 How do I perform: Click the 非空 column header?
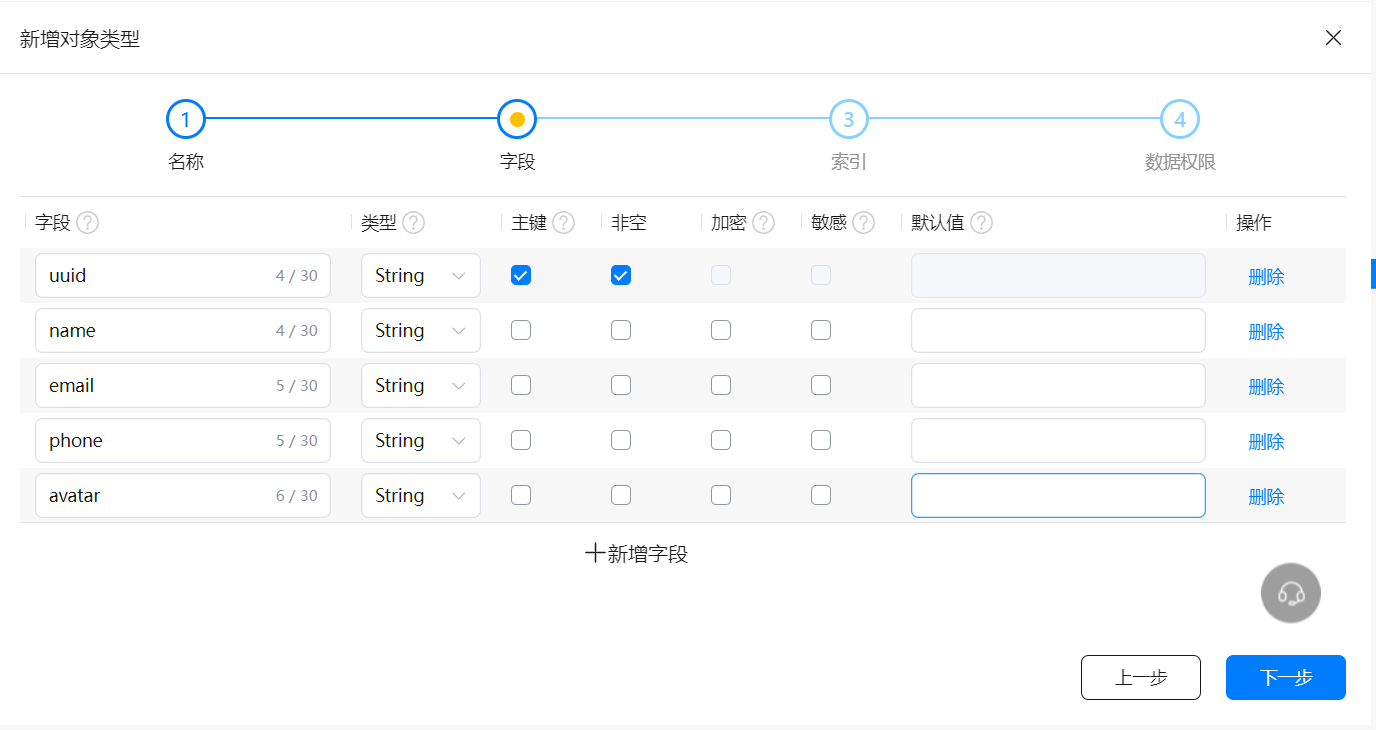click(629, 223)
